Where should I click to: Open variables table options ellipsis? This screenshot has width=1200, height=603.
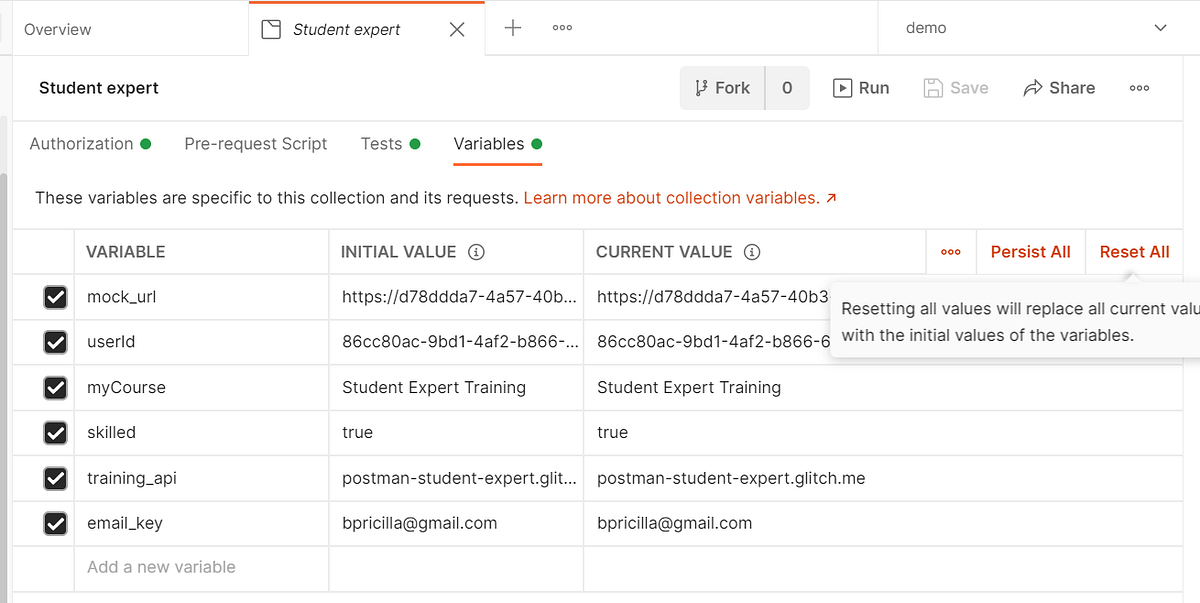[951, 252]
